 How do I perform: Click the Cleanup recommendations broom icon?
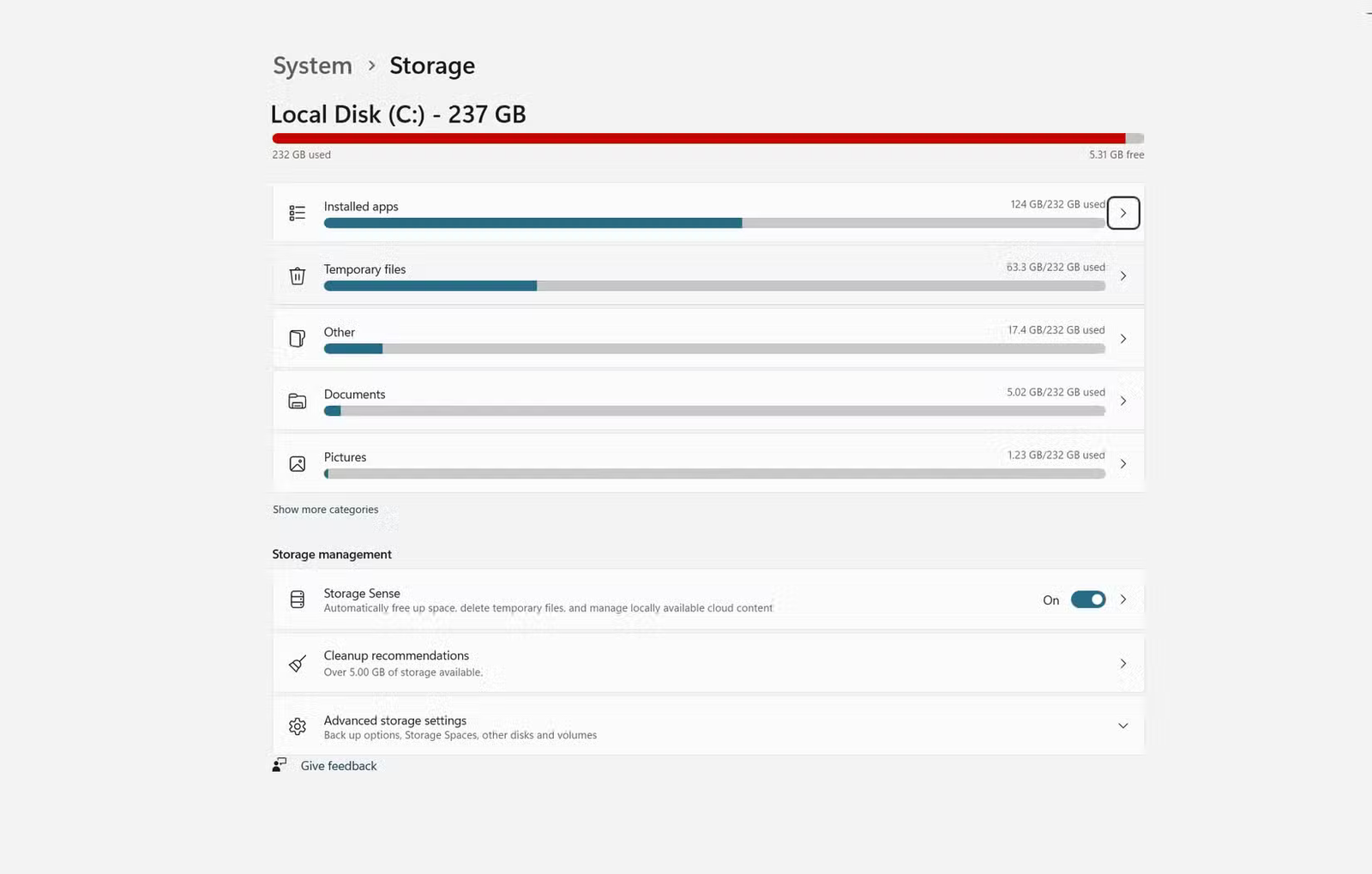(297, 663)
